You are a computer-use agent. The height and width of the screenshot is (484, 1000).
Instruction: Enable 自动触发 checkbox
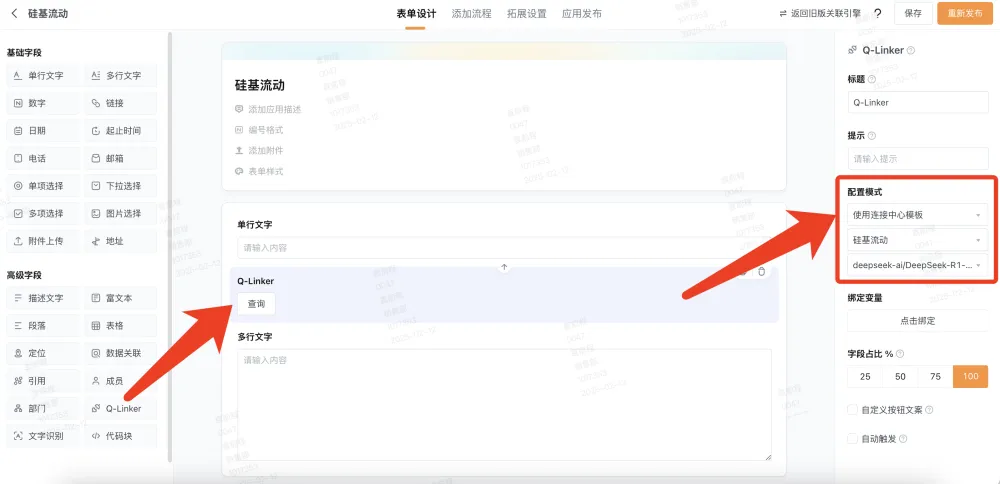(x=852, y=438)
